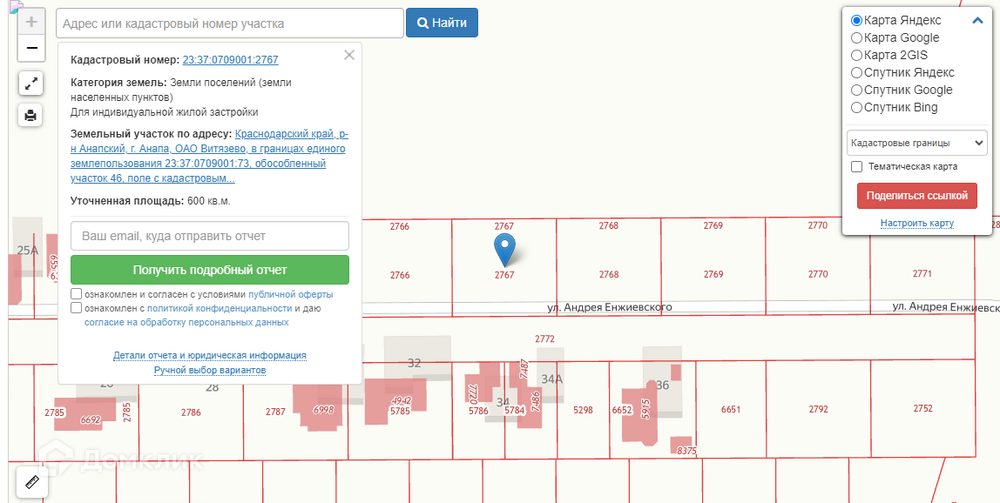Click the Найти search button
Viewport: 1000px width, 503px height.
(442, 23)
